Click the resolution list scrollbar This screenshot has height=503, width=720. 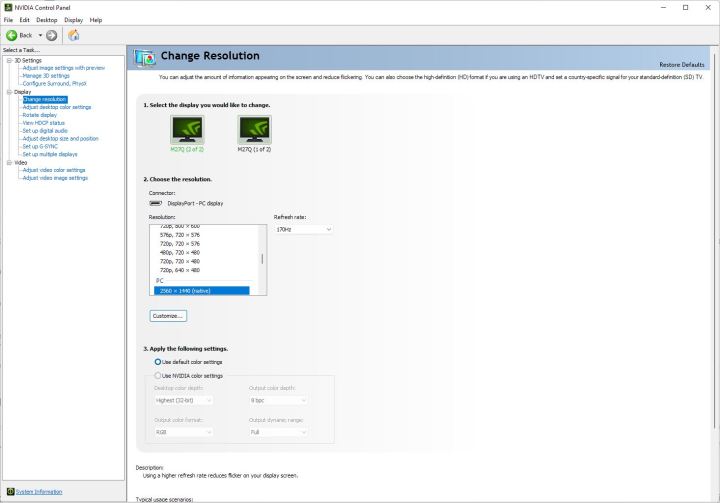point(263,258)
